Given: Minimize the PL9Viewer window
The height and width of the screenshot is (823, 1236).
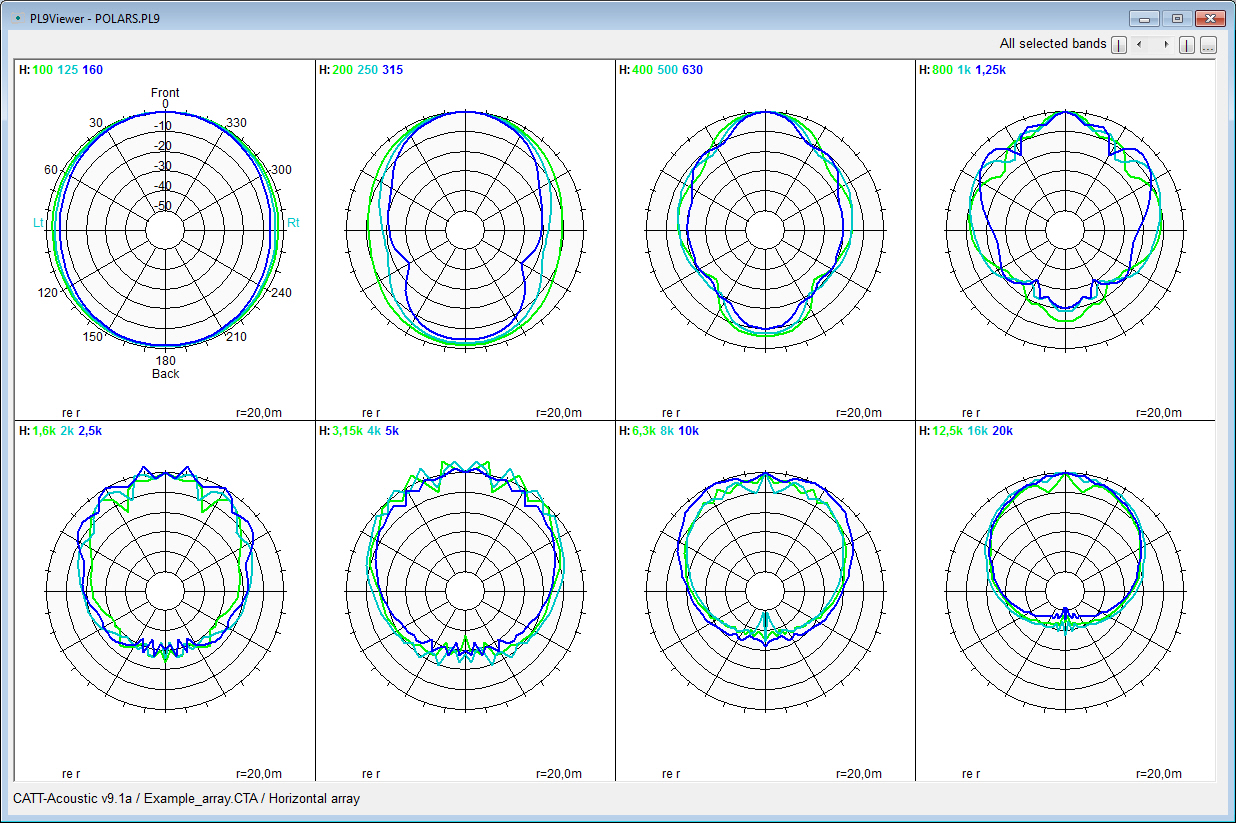Looking at the screenshot, I should [1144, 19].
